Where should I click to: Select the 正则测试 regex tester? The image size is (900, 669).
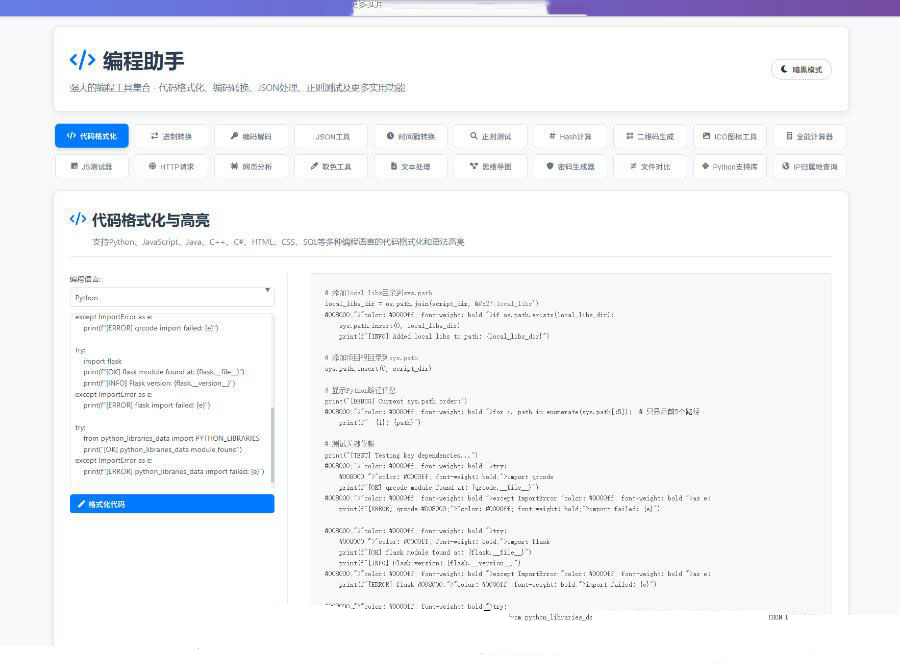pos(490,136)
